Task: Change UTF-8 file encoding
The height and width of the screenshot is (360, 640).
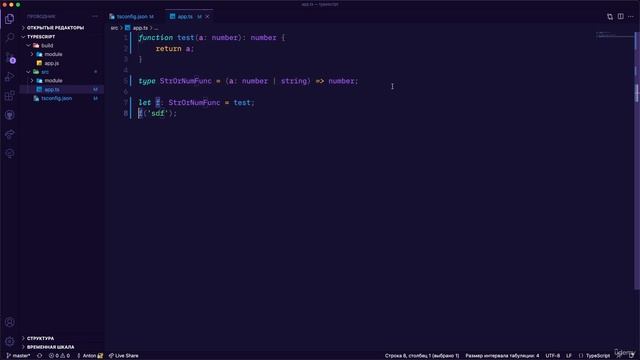Action: click(553, 356)
